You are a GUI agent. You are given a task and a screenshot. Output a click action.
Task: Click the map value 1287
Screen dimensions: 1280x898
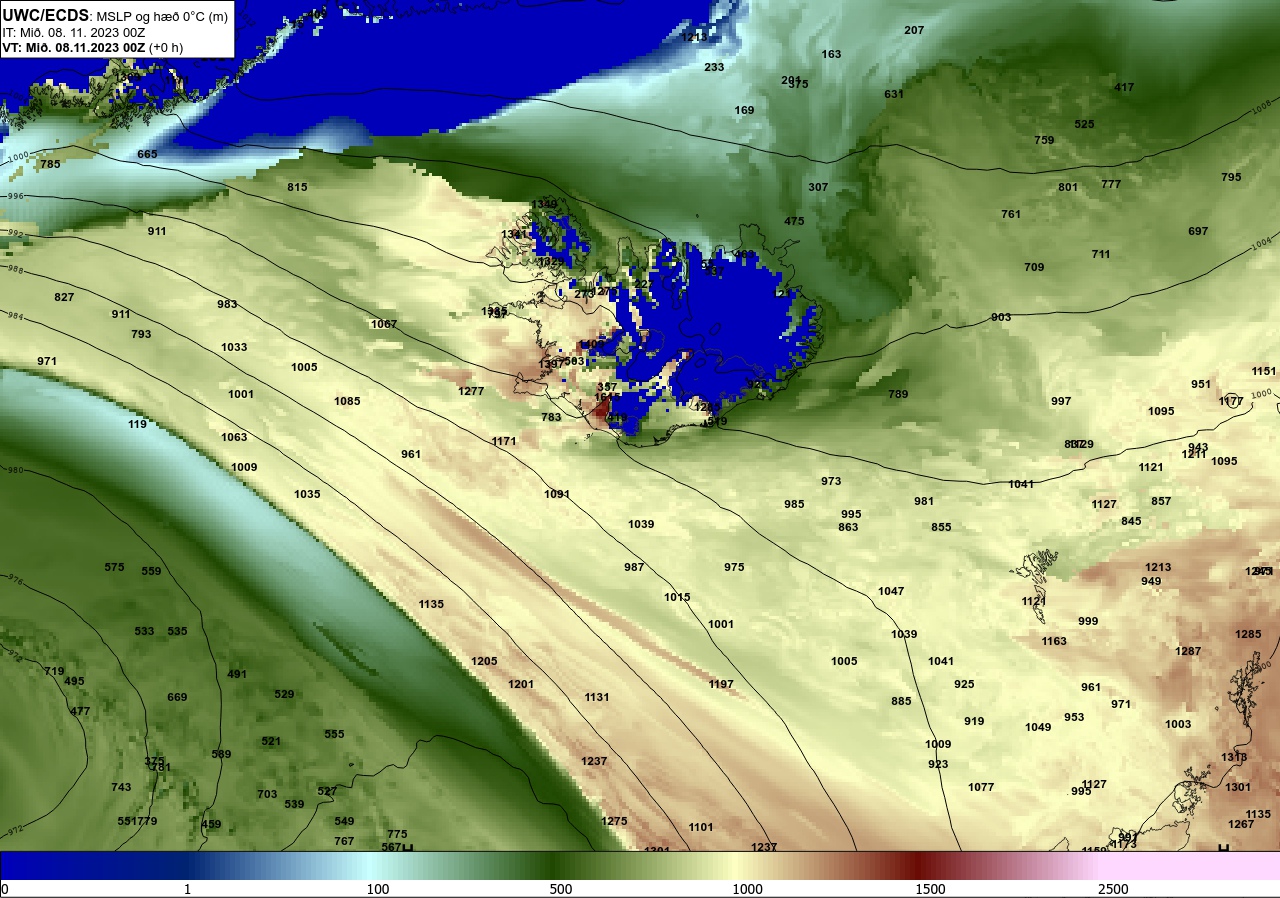[1188, 651]
